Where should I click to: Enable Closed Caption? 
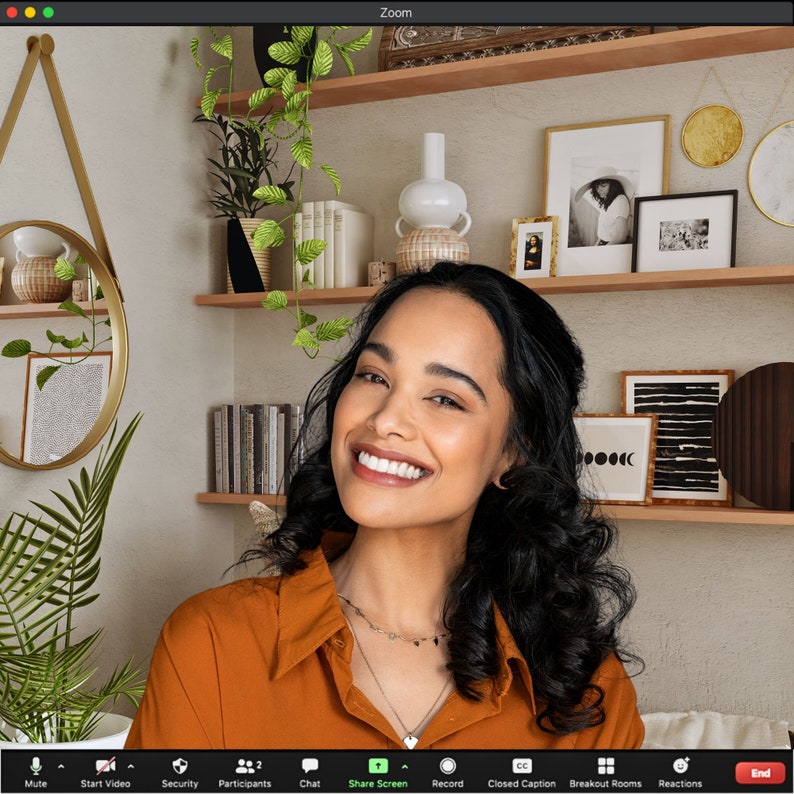(x=522, y=772)
